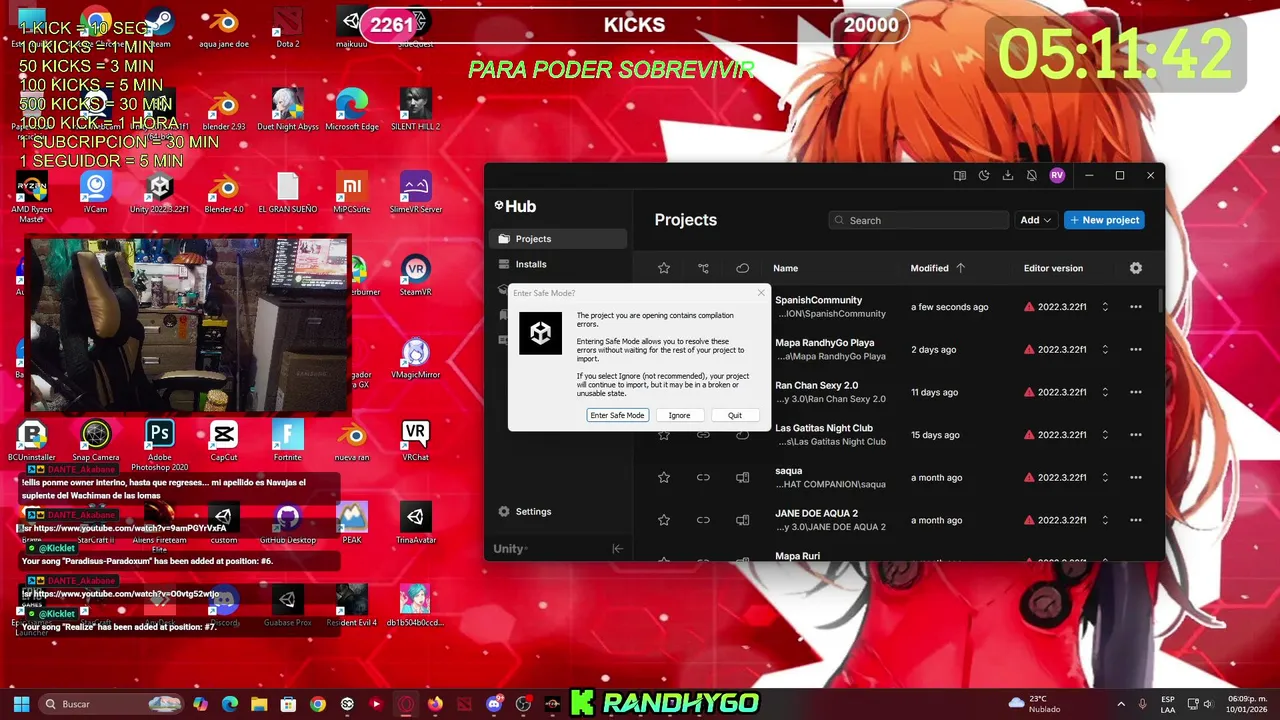Open the Add project dropdown
Image resolution: width=1280 pixels, height=720 pixels.
1036,220
